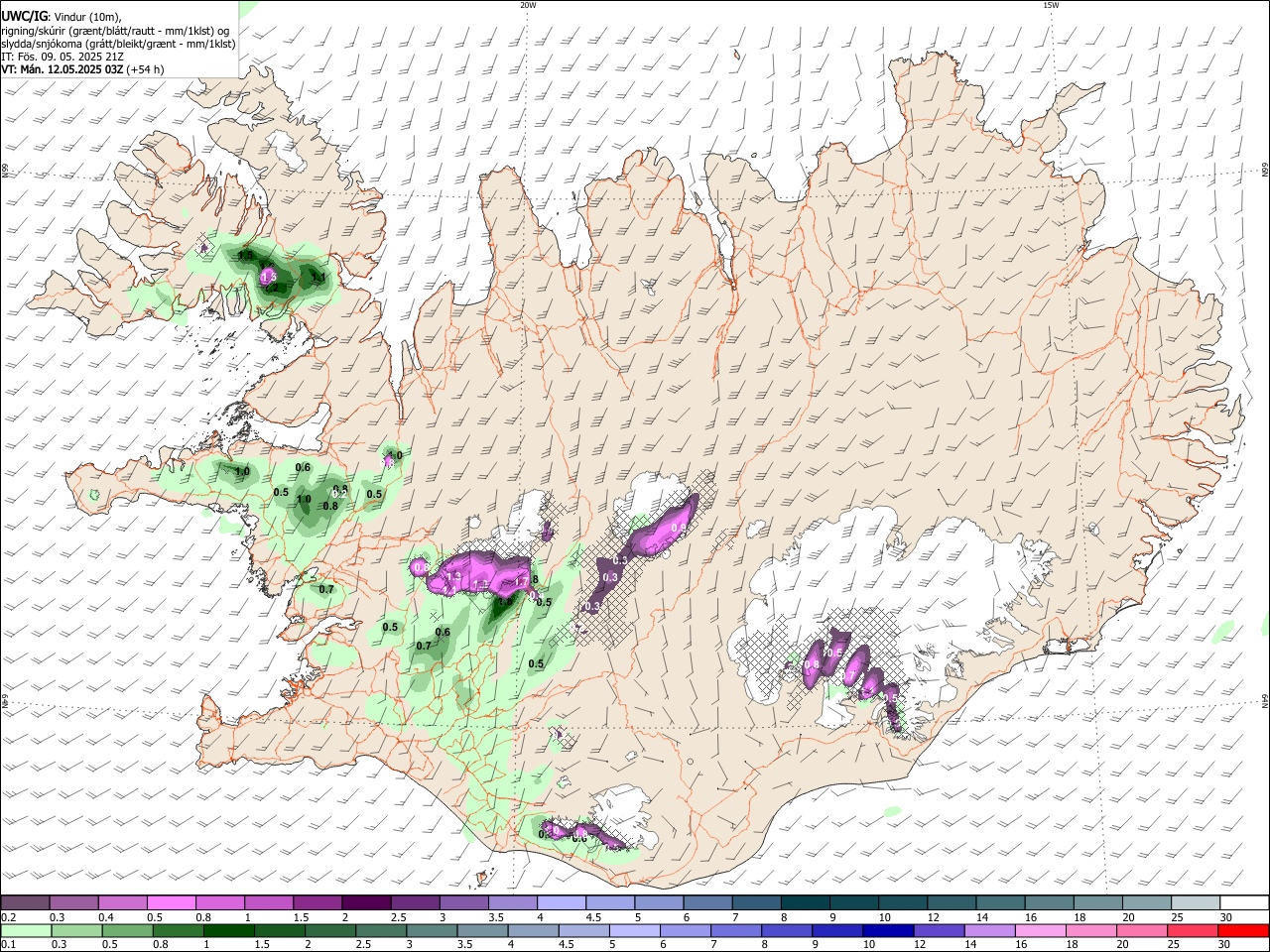
Task: Click the white swatch ending the top legend row
Action: (1243, 902)
